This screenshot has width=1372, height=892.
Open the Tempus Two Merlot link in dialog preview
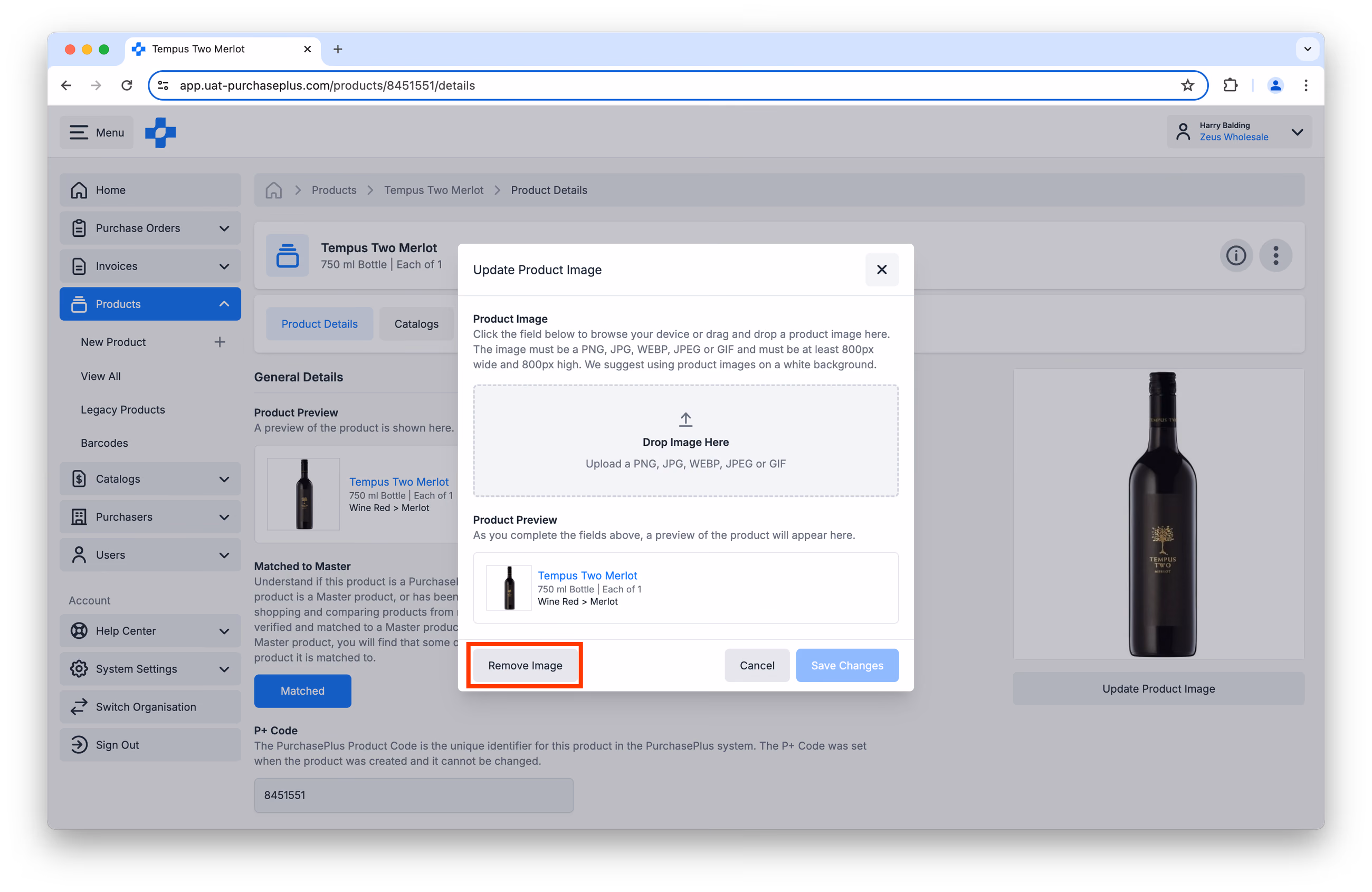(x=587, y=575)
